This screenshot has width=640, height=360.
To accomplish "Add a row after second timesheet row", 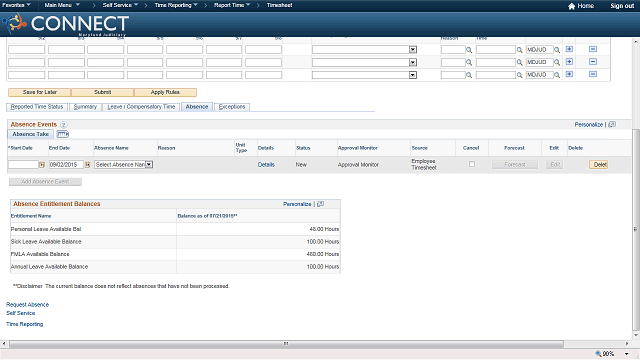I will pos(569,62).
